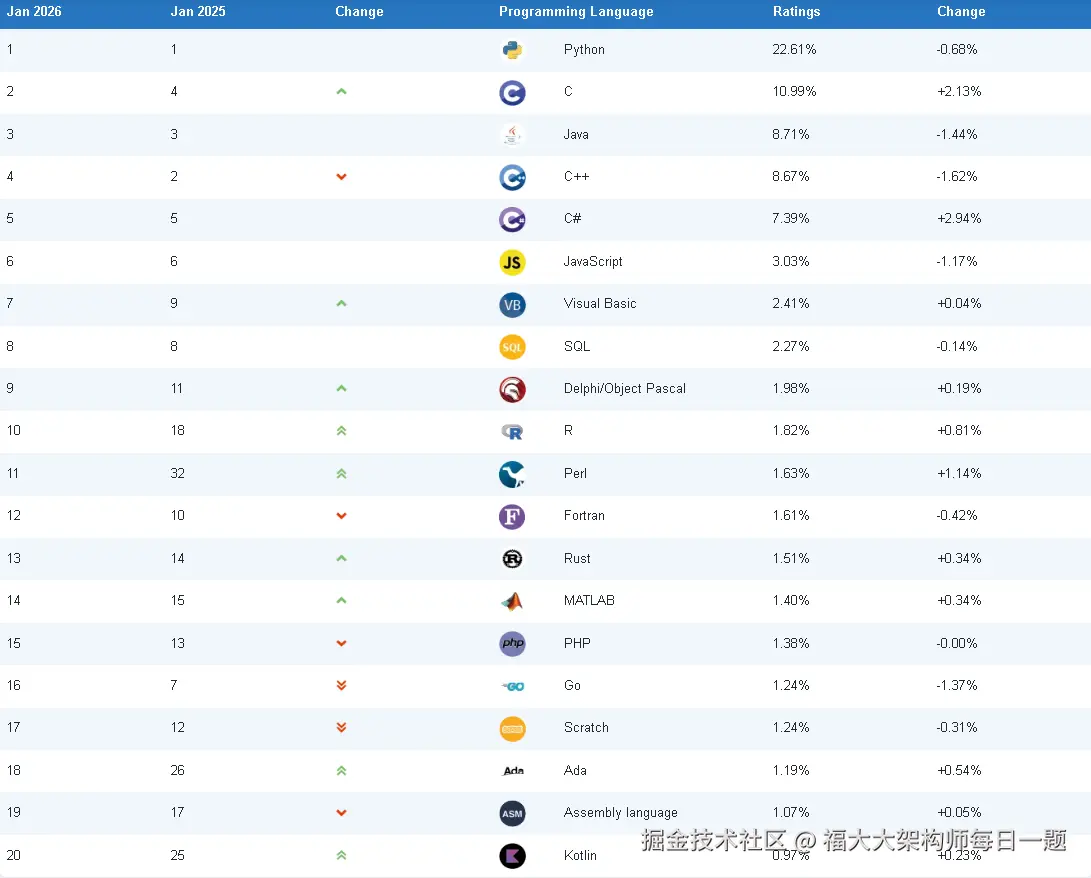1091x878 pixels.
Task: Click the R language logo icon
Action: [512, 432]
